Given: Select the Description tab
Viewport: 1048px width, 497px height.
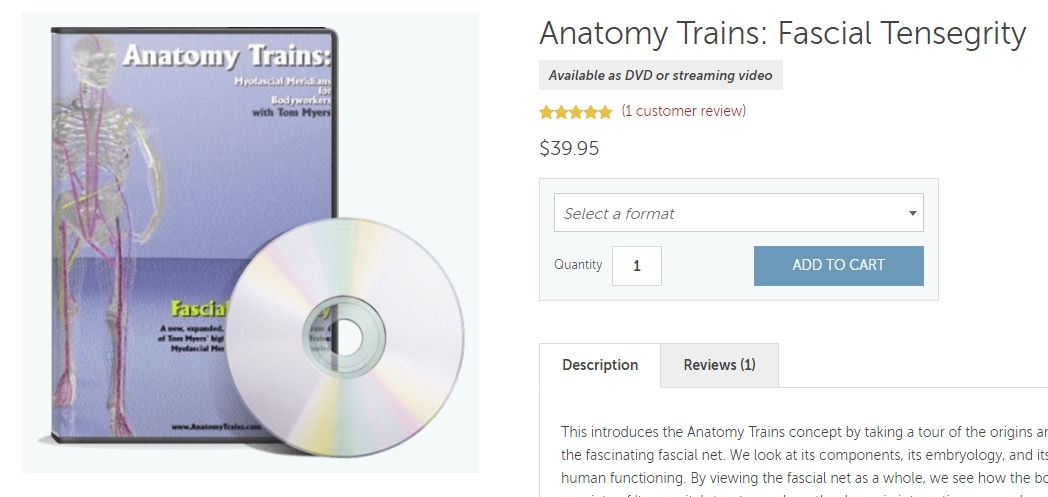Looking at the screenshot, I should (x=600, y=365).
